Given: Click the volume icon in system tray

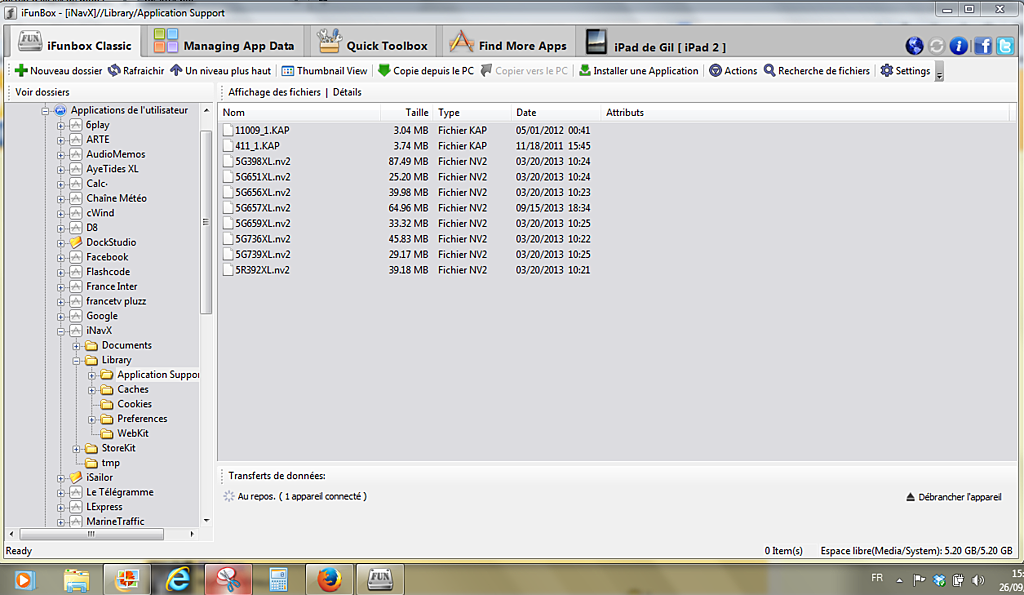Looking at the screenshot, I should (x=978, y=580).
